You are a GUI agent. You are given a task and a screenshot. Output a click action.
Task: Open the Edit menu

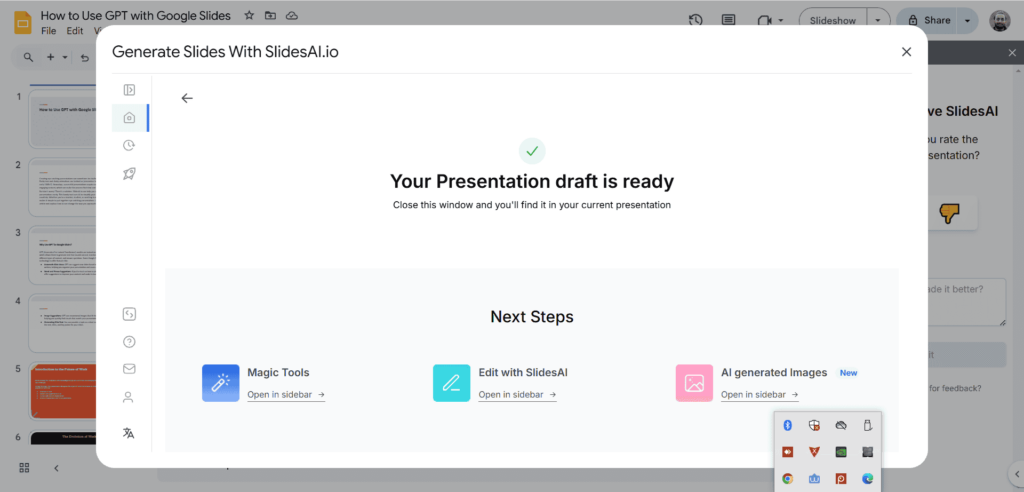pyautogui.click(x=75, y=31)
